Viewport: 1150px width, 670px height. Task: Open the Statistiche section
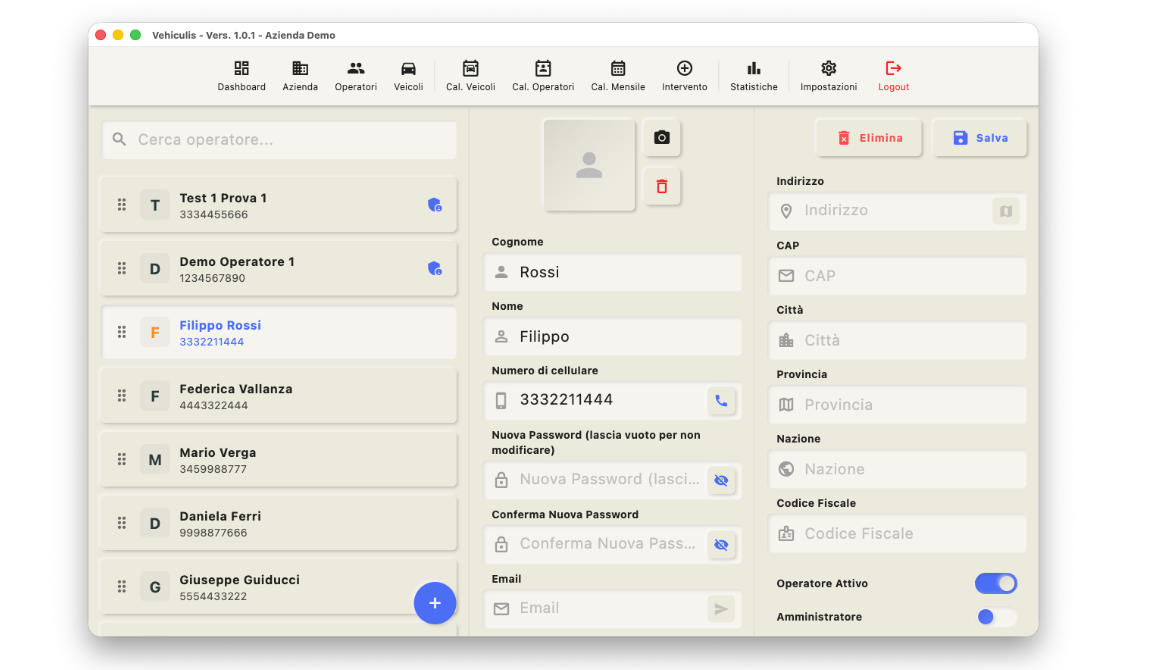753,70
